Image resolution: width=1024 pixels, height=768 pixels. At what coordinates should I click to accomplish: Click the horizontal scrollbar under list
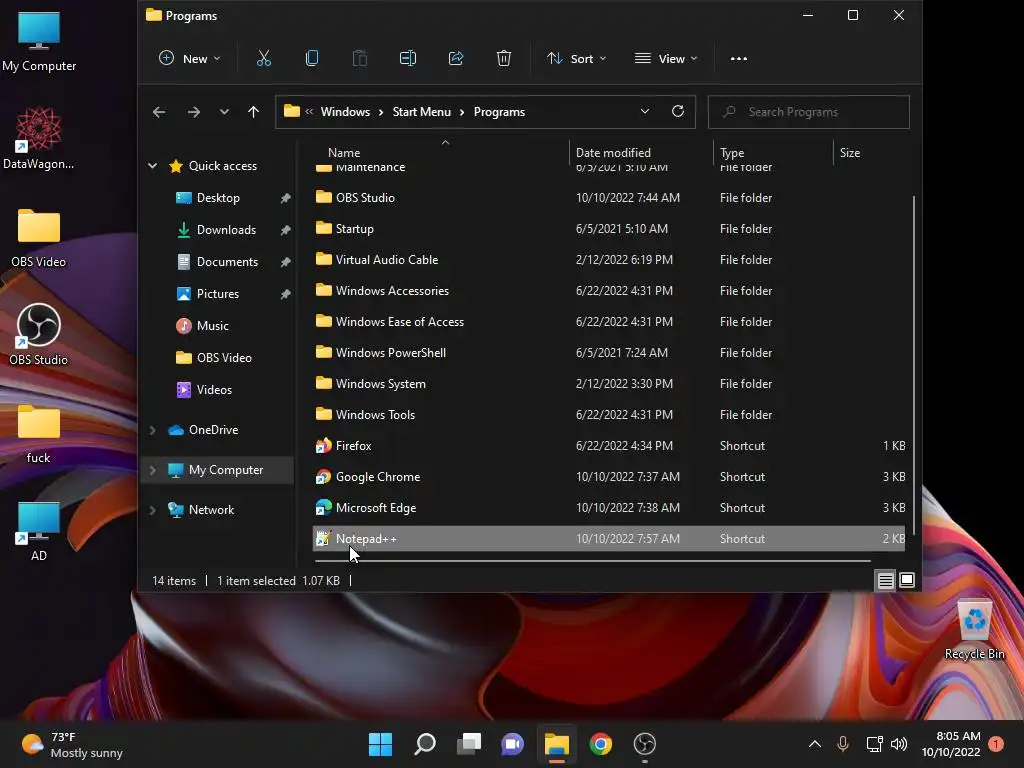pos(592,560)
